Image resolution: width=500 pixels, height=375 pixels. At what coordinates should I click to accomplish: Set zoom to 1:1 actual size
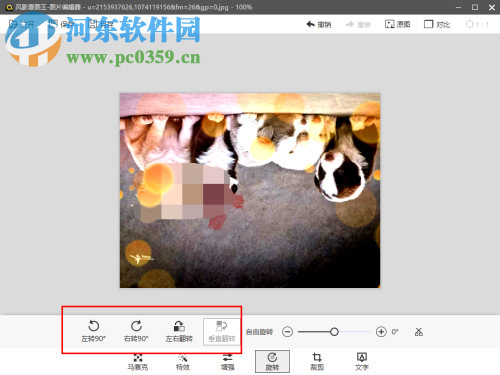click(477, 24)
